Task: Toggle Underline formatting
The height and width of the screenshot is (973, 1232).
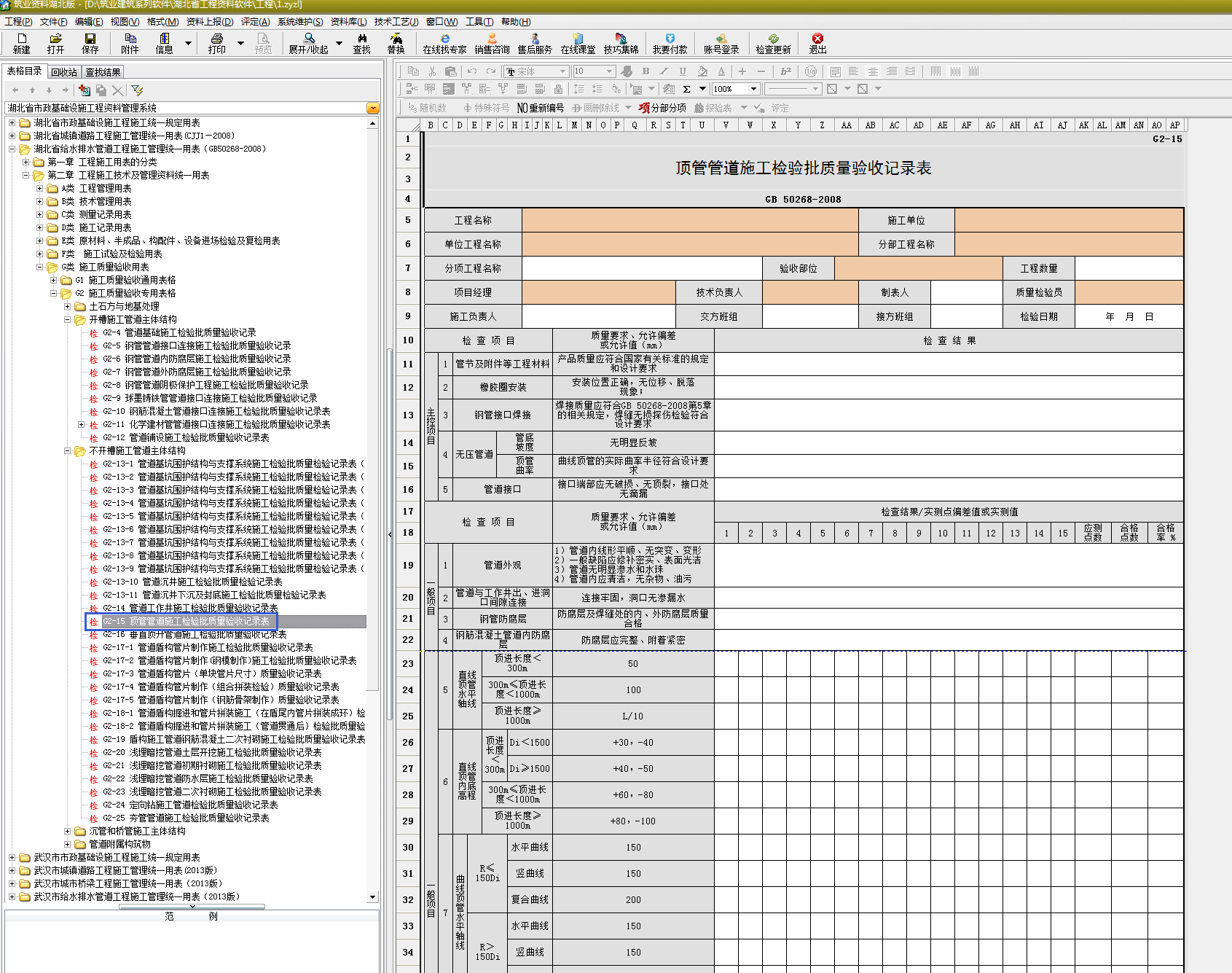Action: pos(683,71)
